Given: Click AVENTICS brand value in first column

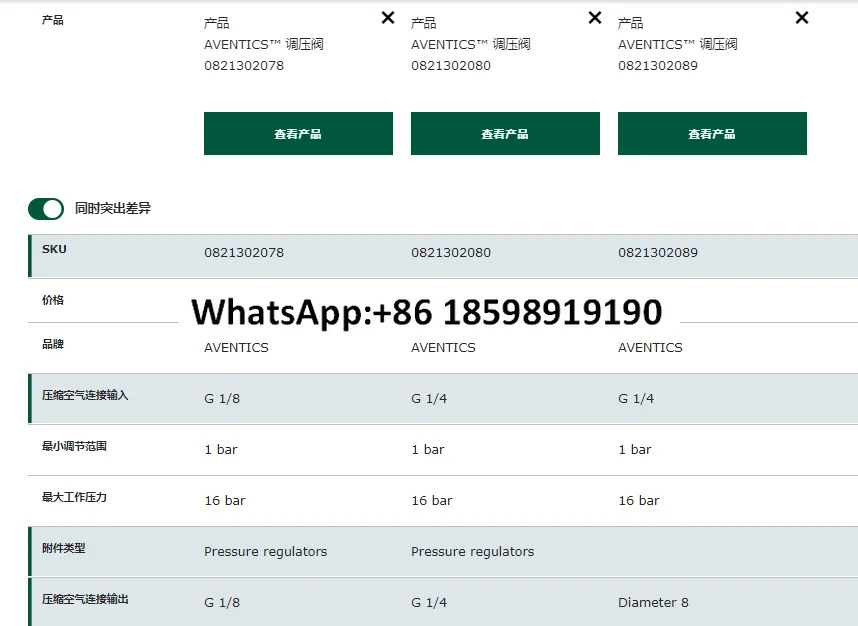Looking at the screenshot, I should point(236,347).
